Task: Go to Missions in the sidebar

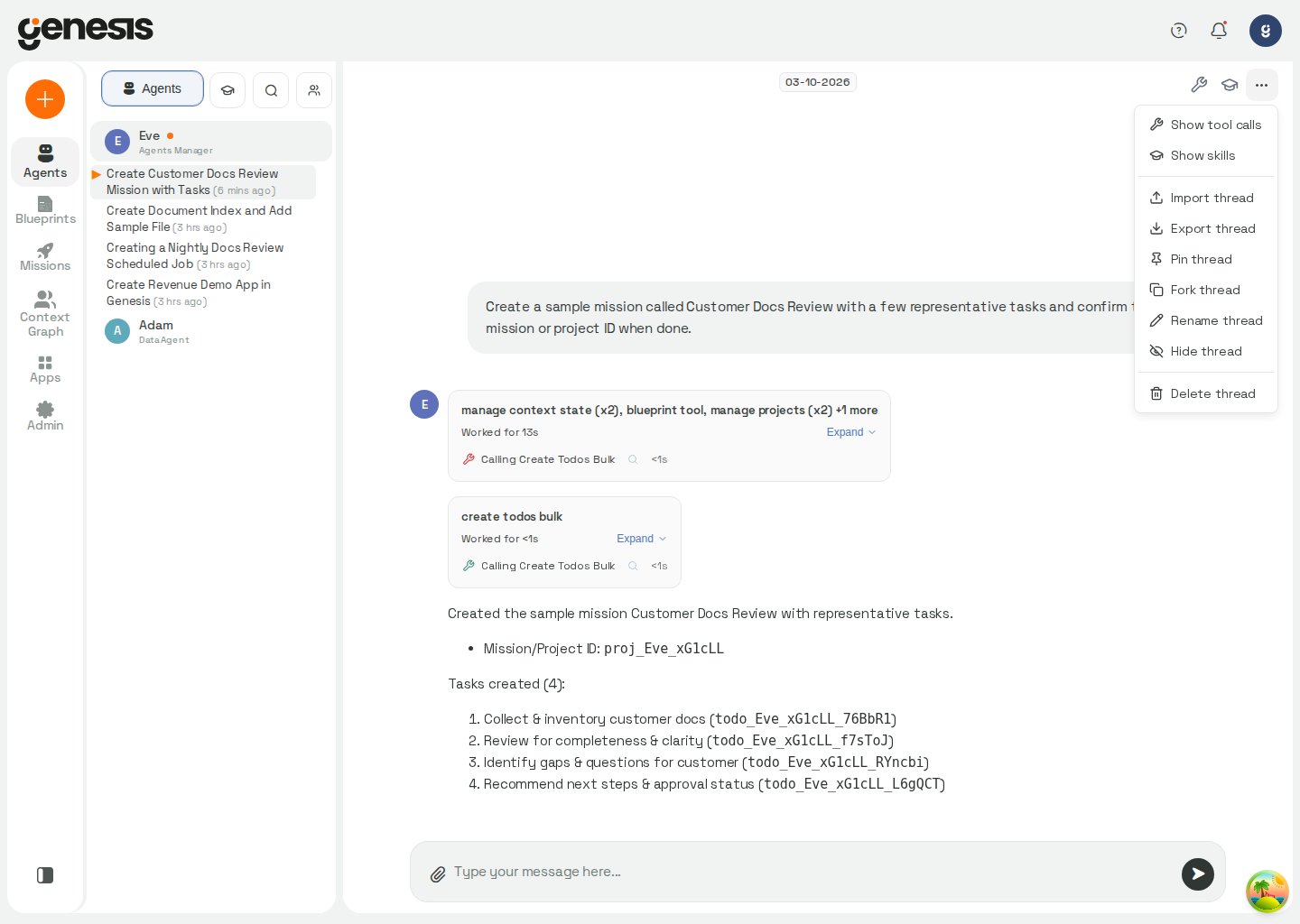Action: point(45,257)
